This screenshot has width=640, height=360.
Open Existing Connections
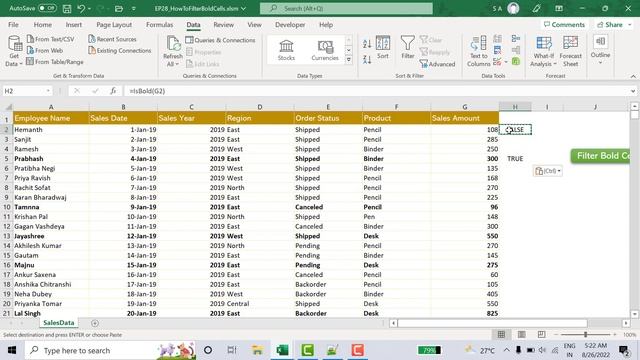(x=120, y=51)
